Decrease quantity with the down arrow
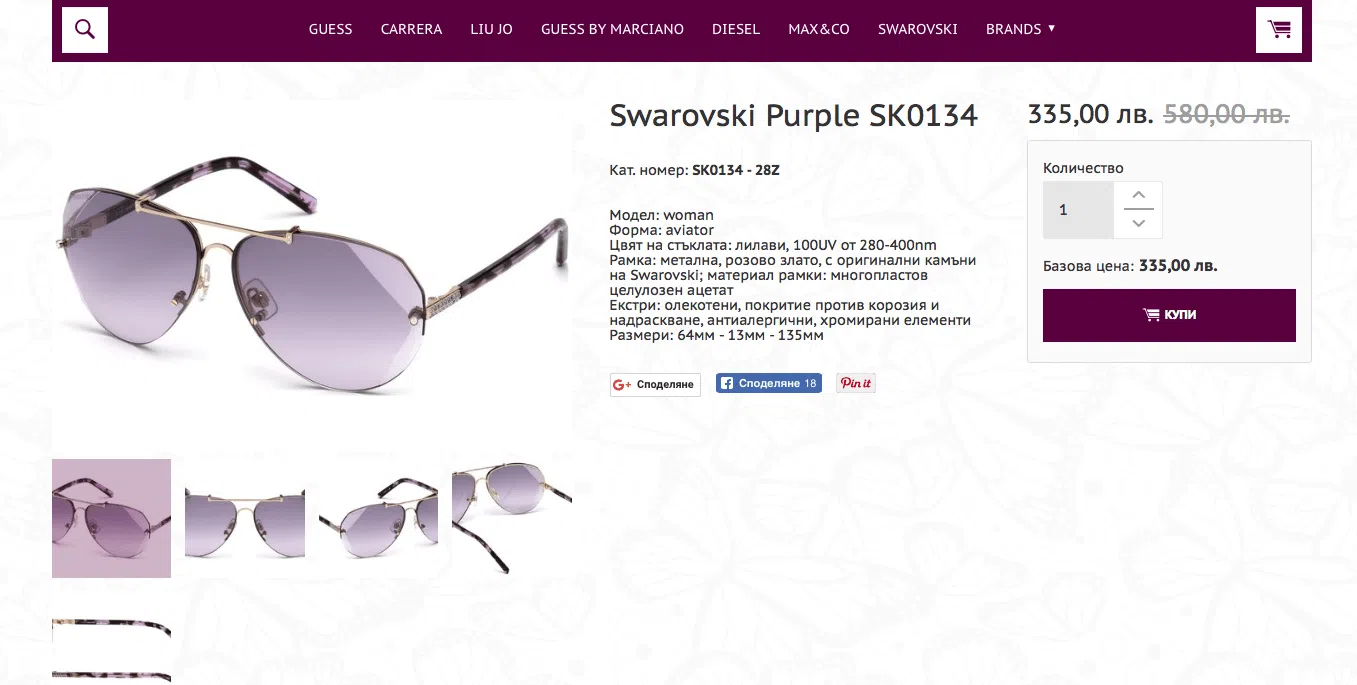The image size is (1357, 685). (x=1138, y=224)
